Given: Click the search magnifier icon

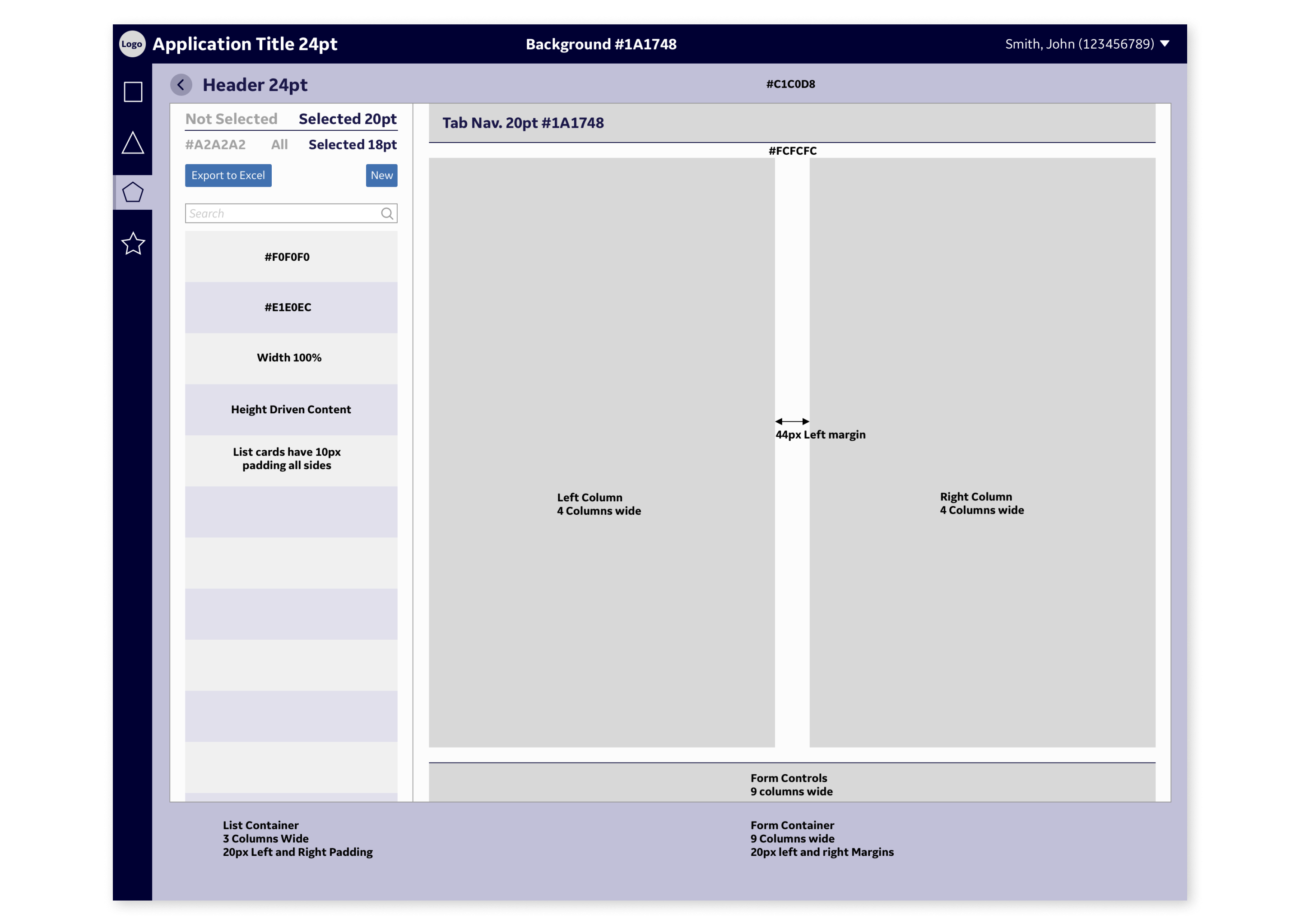Looking at the screenshot, I should coord(386,213).
